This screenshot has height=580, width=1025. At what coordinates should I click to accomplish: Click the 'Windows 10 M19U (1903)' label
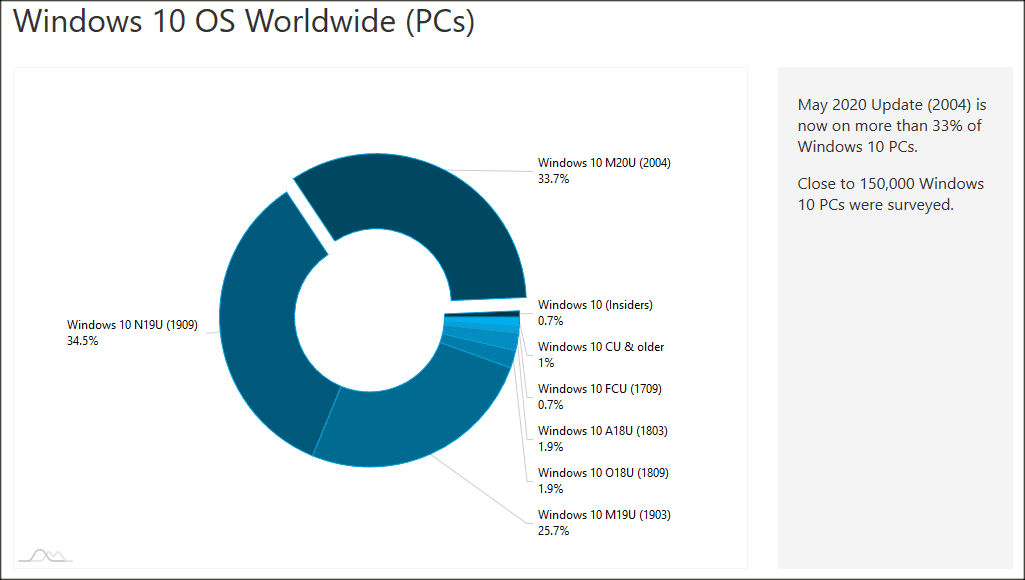(604, 515)
